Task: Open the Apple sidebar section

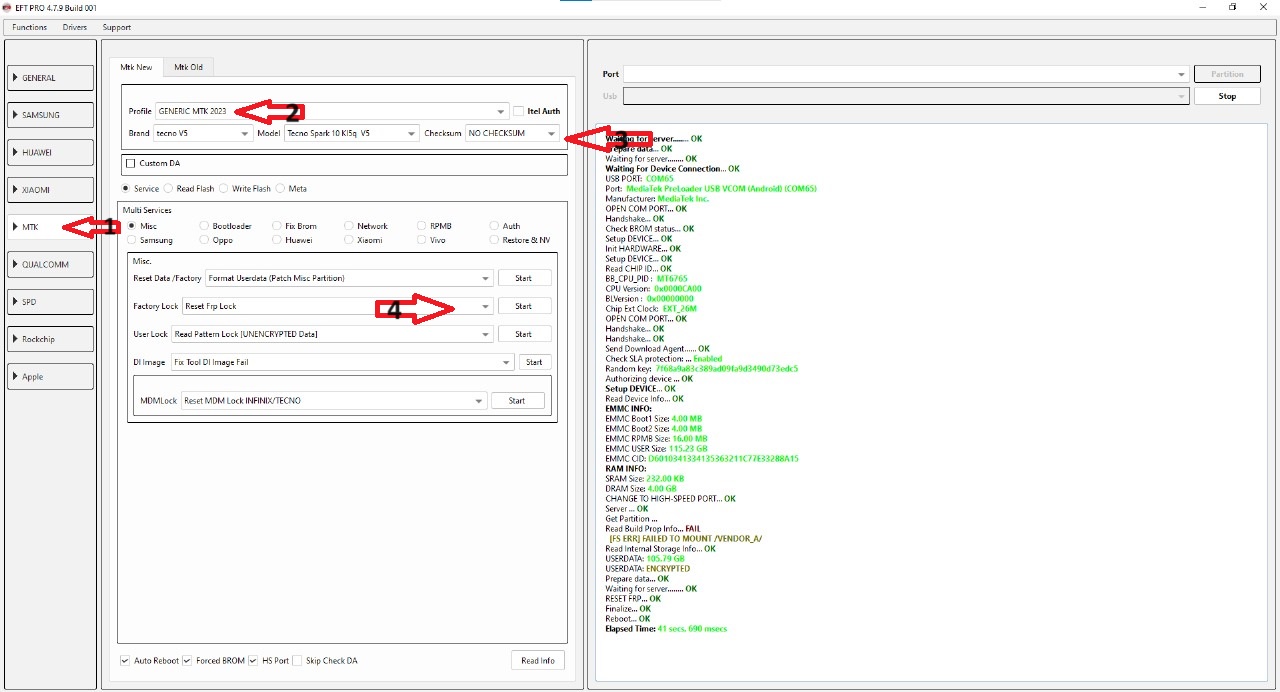Action: [50, 376]
